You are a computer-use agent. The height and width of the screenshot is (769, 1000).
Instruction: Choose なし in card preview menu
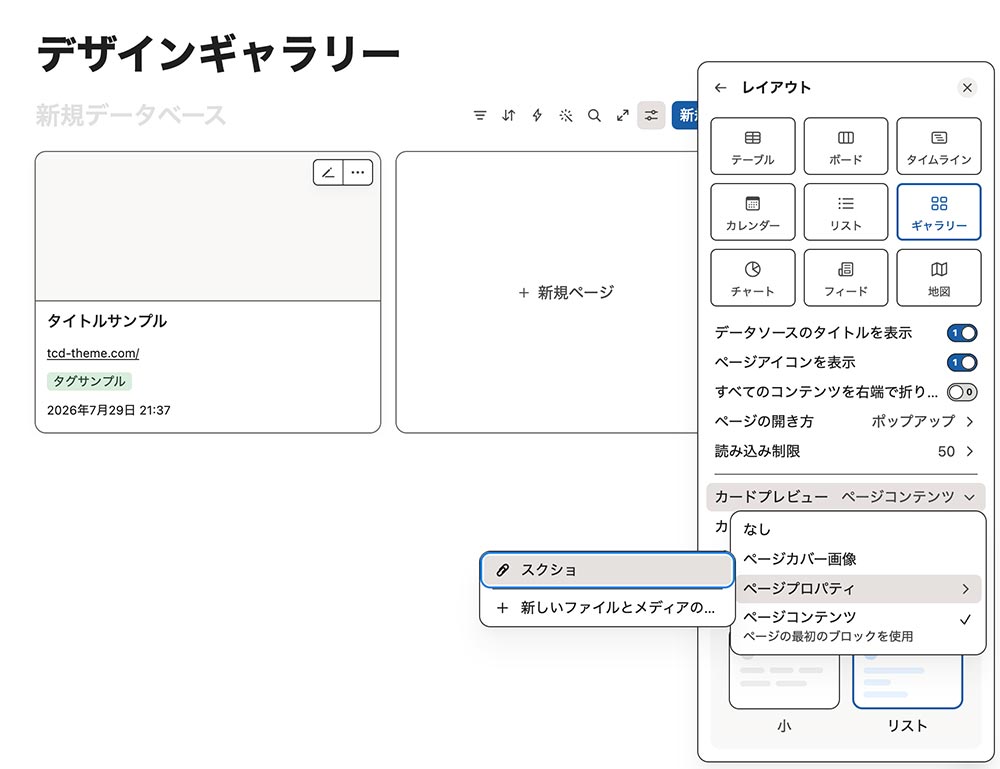[x=858, y=529]
